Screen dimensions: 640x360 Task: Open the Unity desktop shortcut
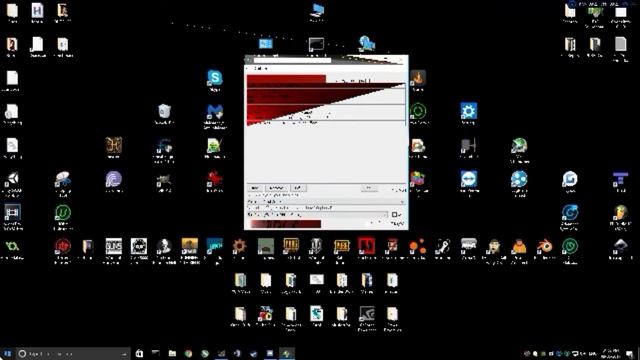pyautogui.click(x=12, y=179)
